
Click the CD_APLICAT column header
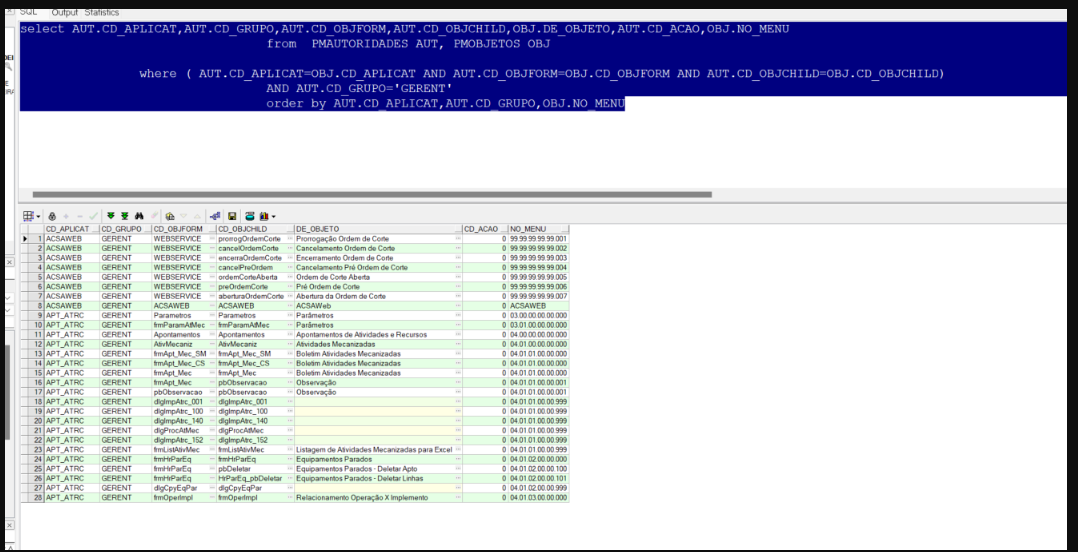72,228
